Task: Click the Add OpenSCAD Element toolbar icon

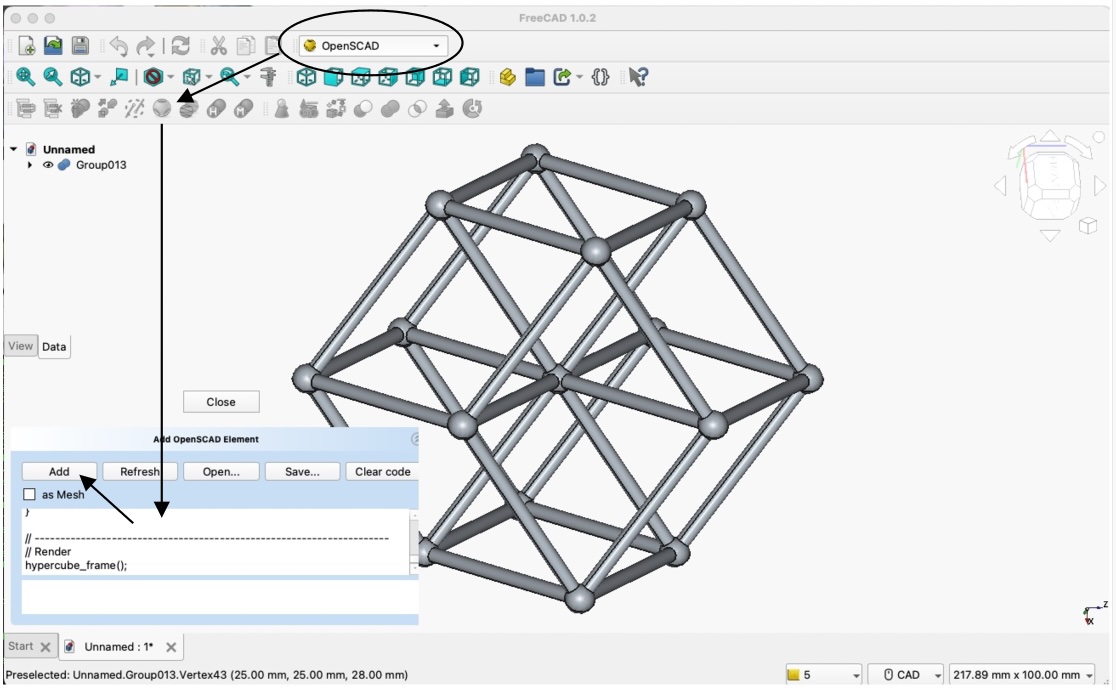Action: click(163, 109)
